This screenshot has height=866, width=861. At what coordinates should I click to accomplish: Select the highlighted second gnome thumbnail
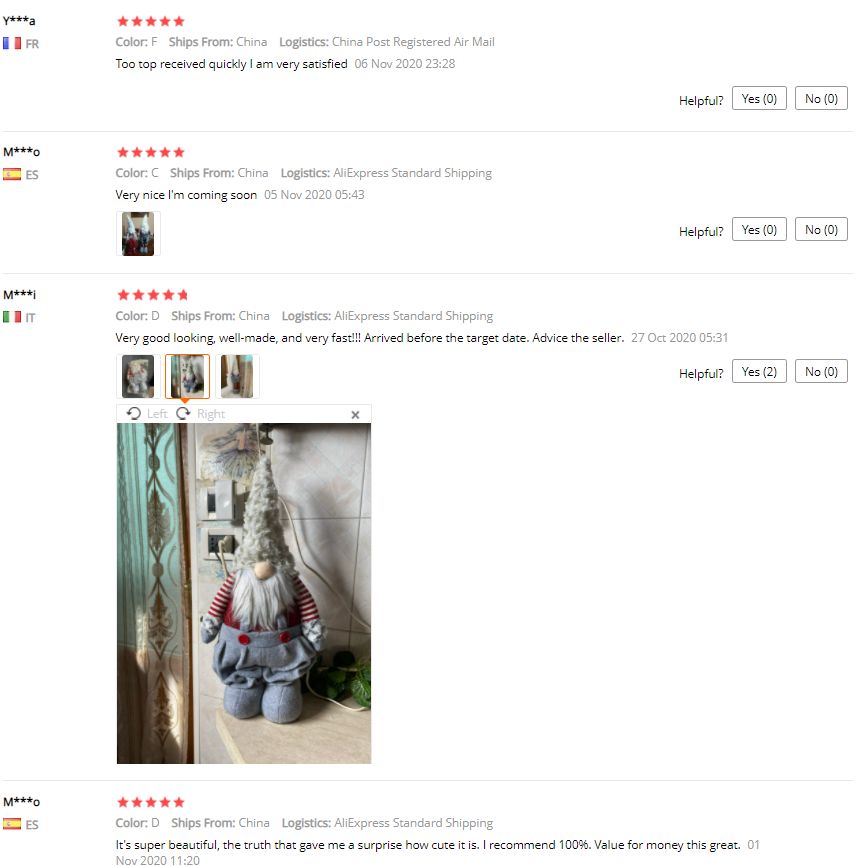coord(188,377)
